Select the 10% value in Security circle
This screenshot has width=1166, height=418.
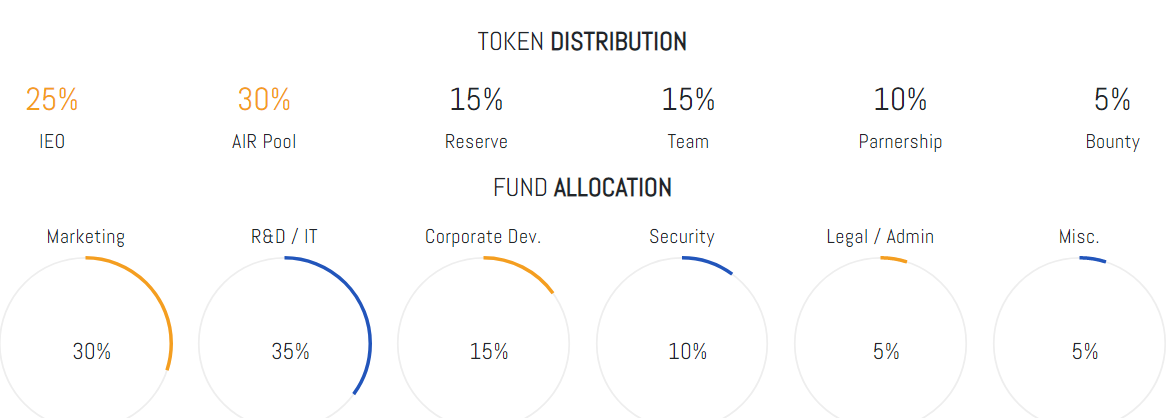[688, 352]
